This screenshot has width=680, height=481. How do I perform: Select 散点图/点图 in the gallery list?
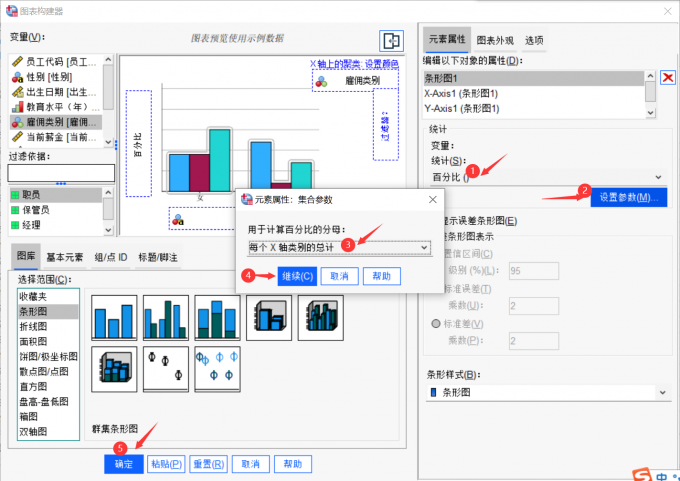click(x=48, y=371)
